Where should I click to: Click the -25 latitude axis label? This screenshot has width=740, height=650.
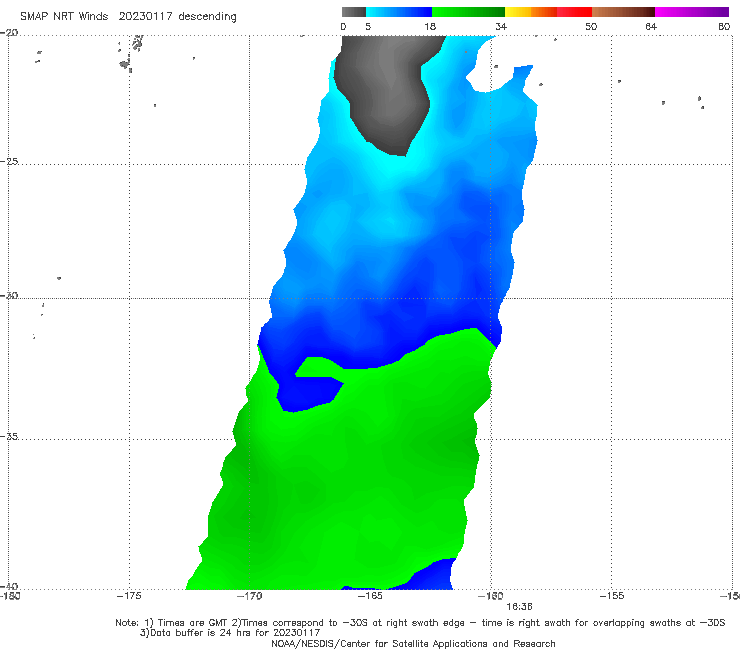[x=9, y=161]
